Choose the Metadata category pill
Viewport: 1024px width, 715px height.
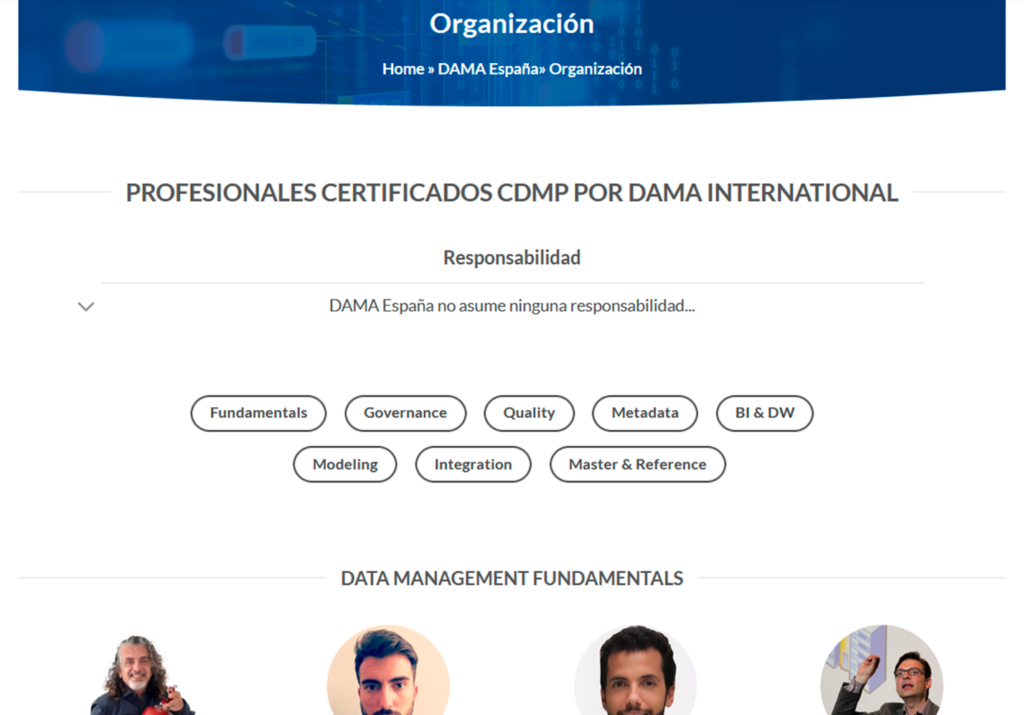tap(645, 413)
